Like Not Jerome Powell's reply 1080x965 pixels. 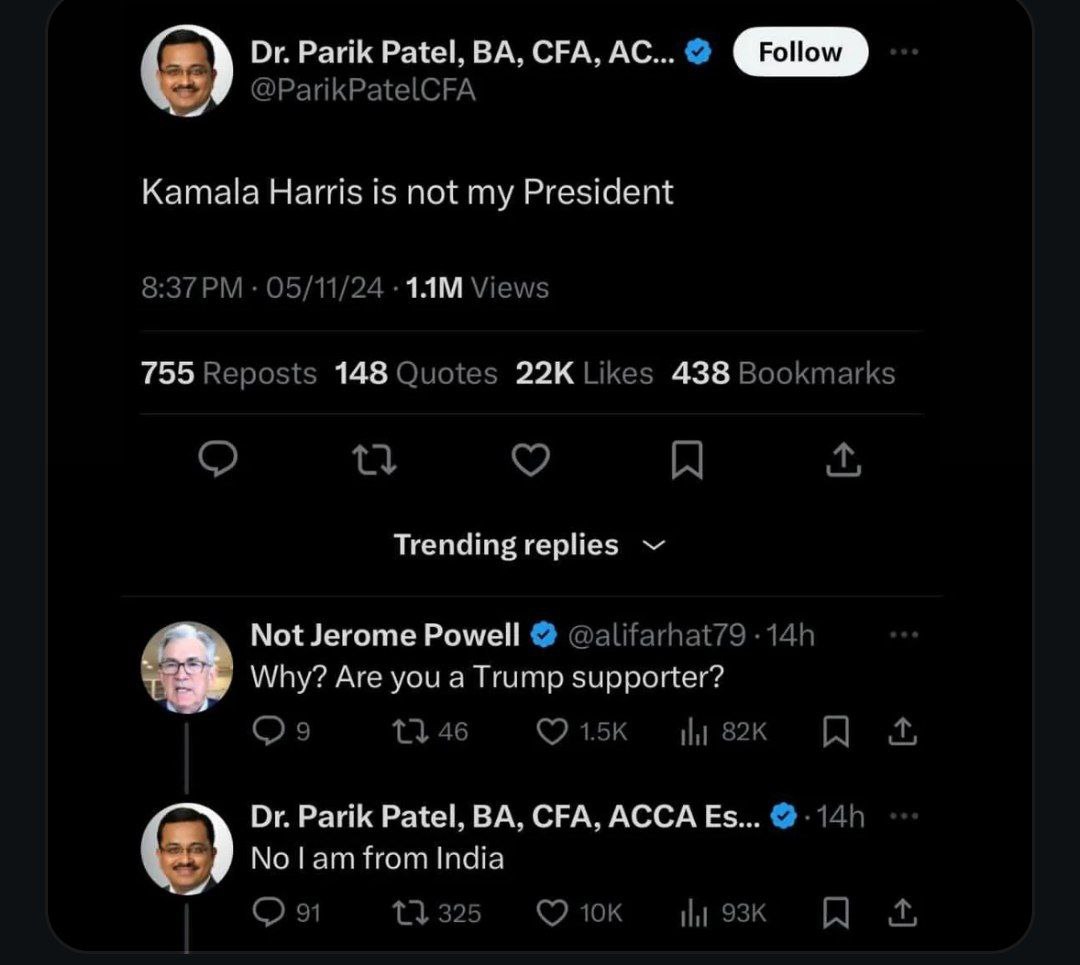552,732
